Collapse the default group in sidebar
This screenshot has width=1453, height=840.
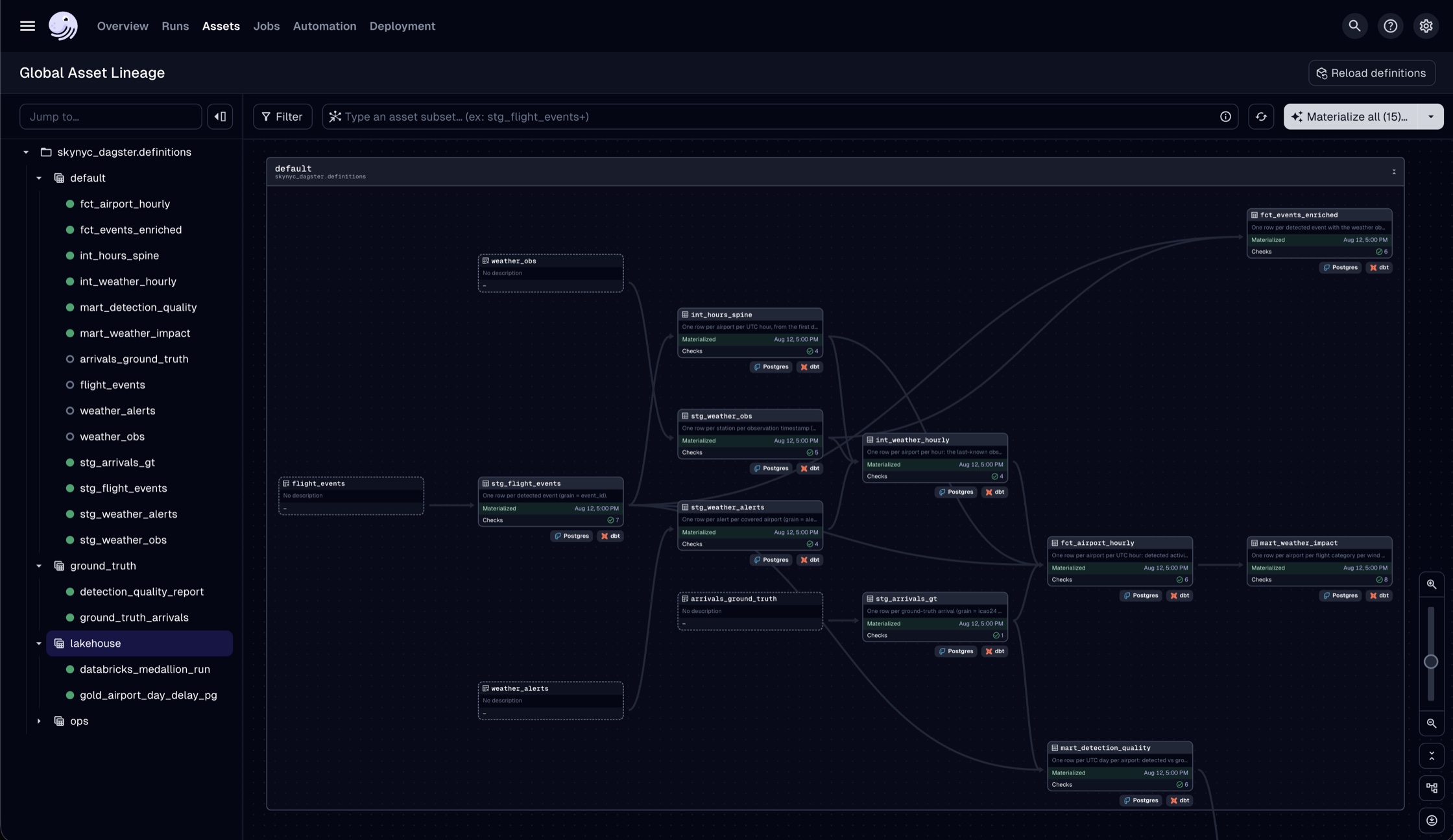pyautogui.click(x=39, y=178)
